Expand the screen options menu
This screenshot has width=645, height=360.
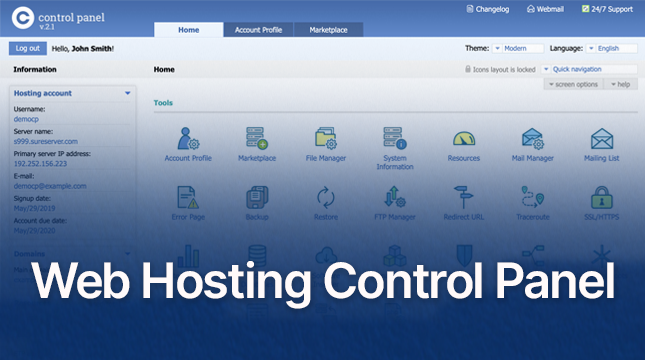(573, 84)
